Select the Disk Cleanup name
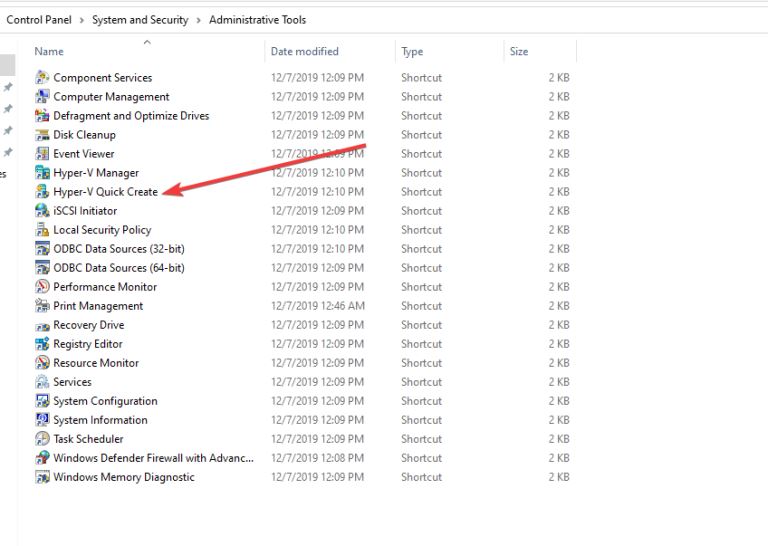Viewport: 768px width, 546px height. [x=84, y=135]
